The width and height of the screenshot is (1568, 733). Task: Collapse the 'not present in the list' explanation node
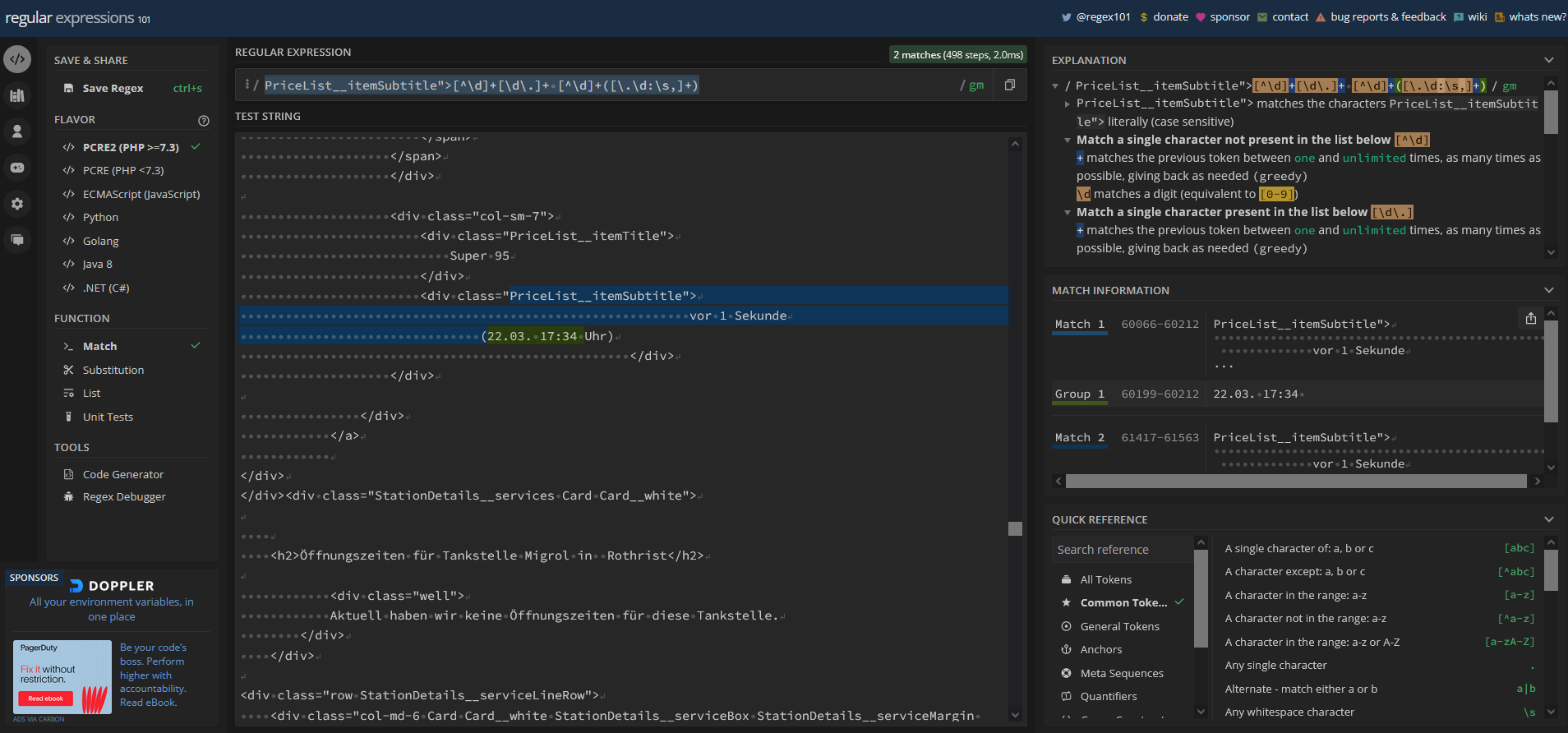tap(1068, 140)
